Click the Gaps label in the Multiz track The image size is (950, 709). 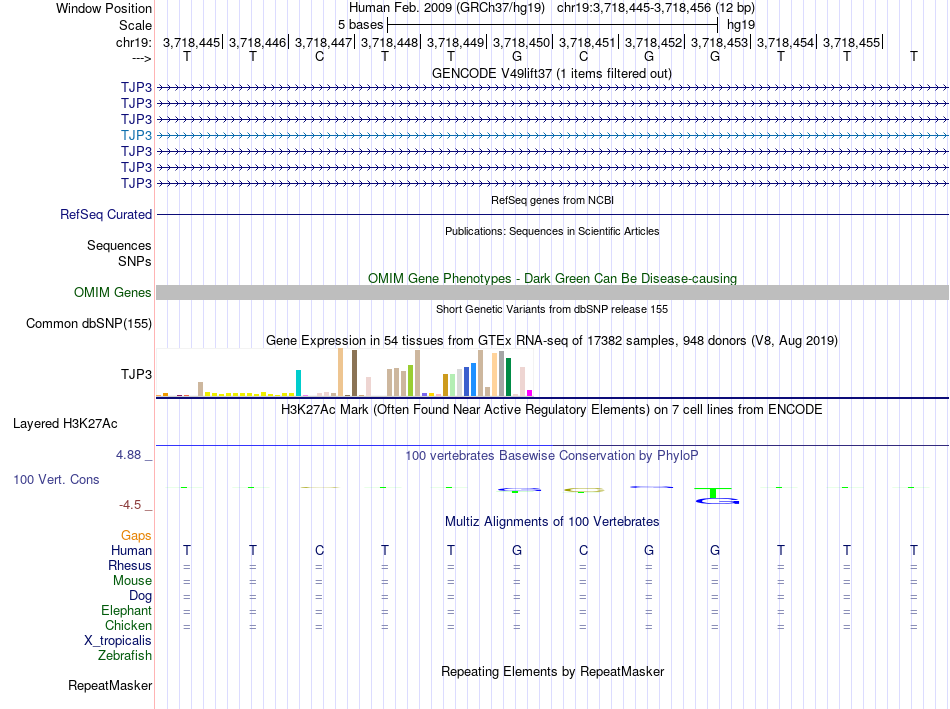click(136, 536)
